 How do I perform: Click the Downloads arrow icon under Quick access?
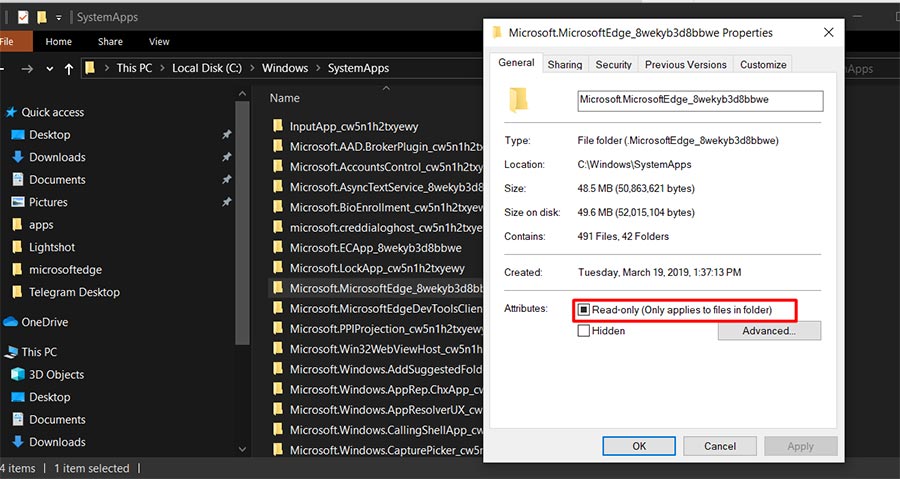point(18,157)
